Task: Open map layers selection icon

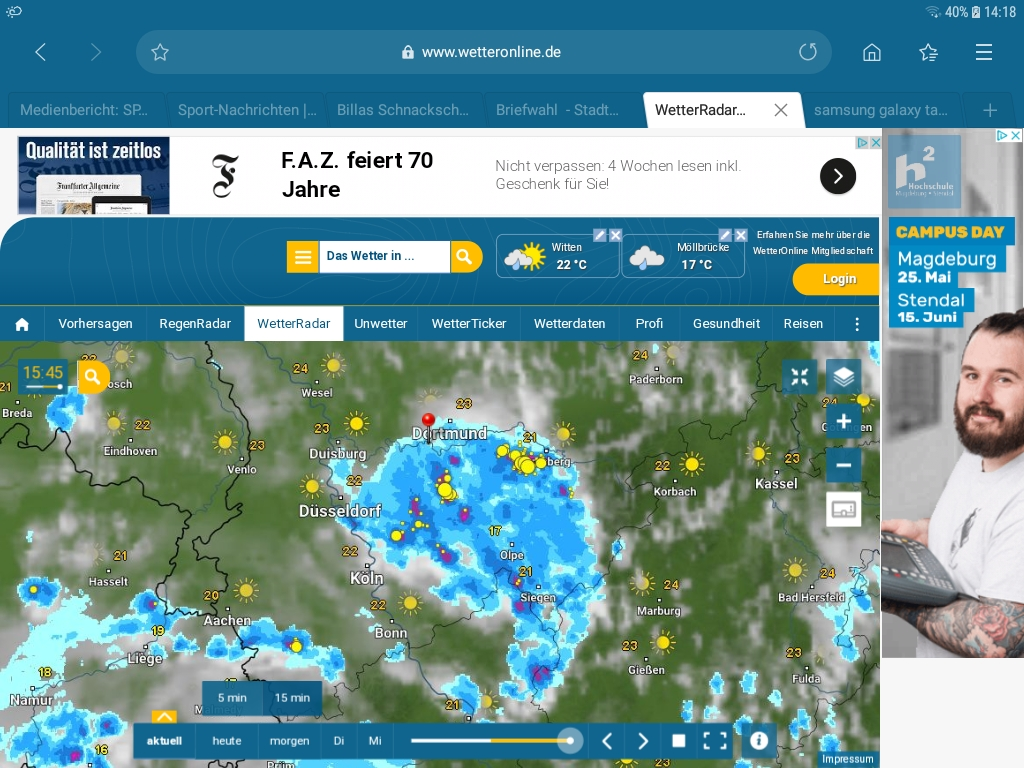Action: click(x=844, y=377)
